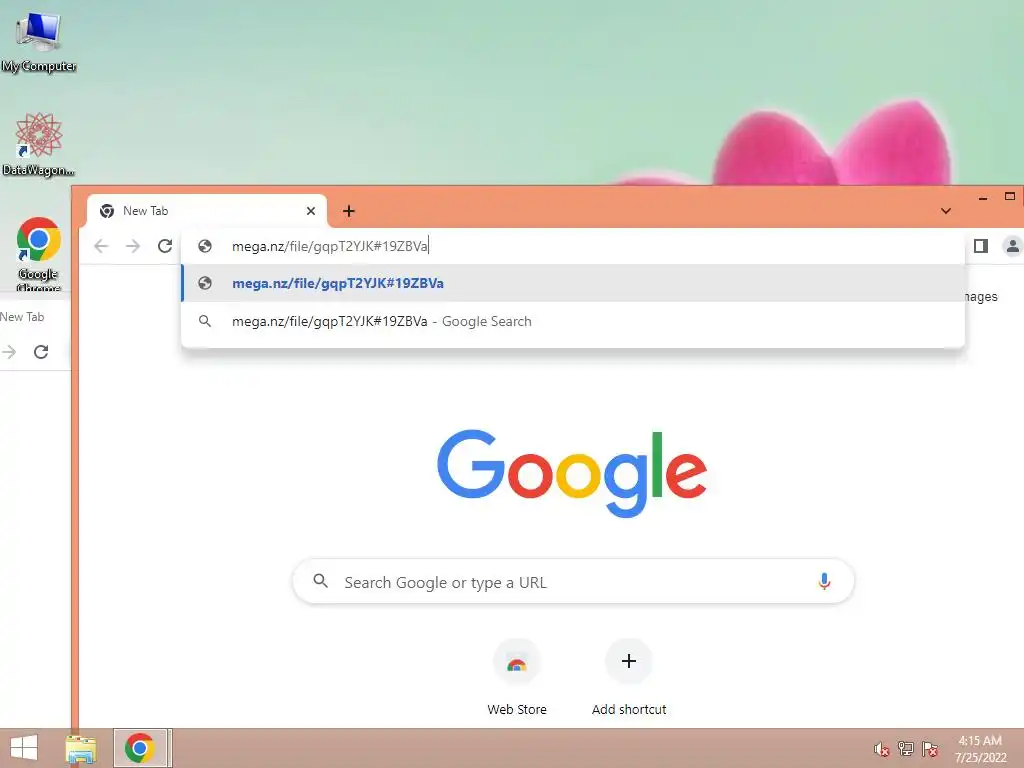Image resolution: width=1024 pixels, height=768 pixels.
Task: Maximize the front Chrome window
Action: pyautogui.click(x=1010, y=197)
